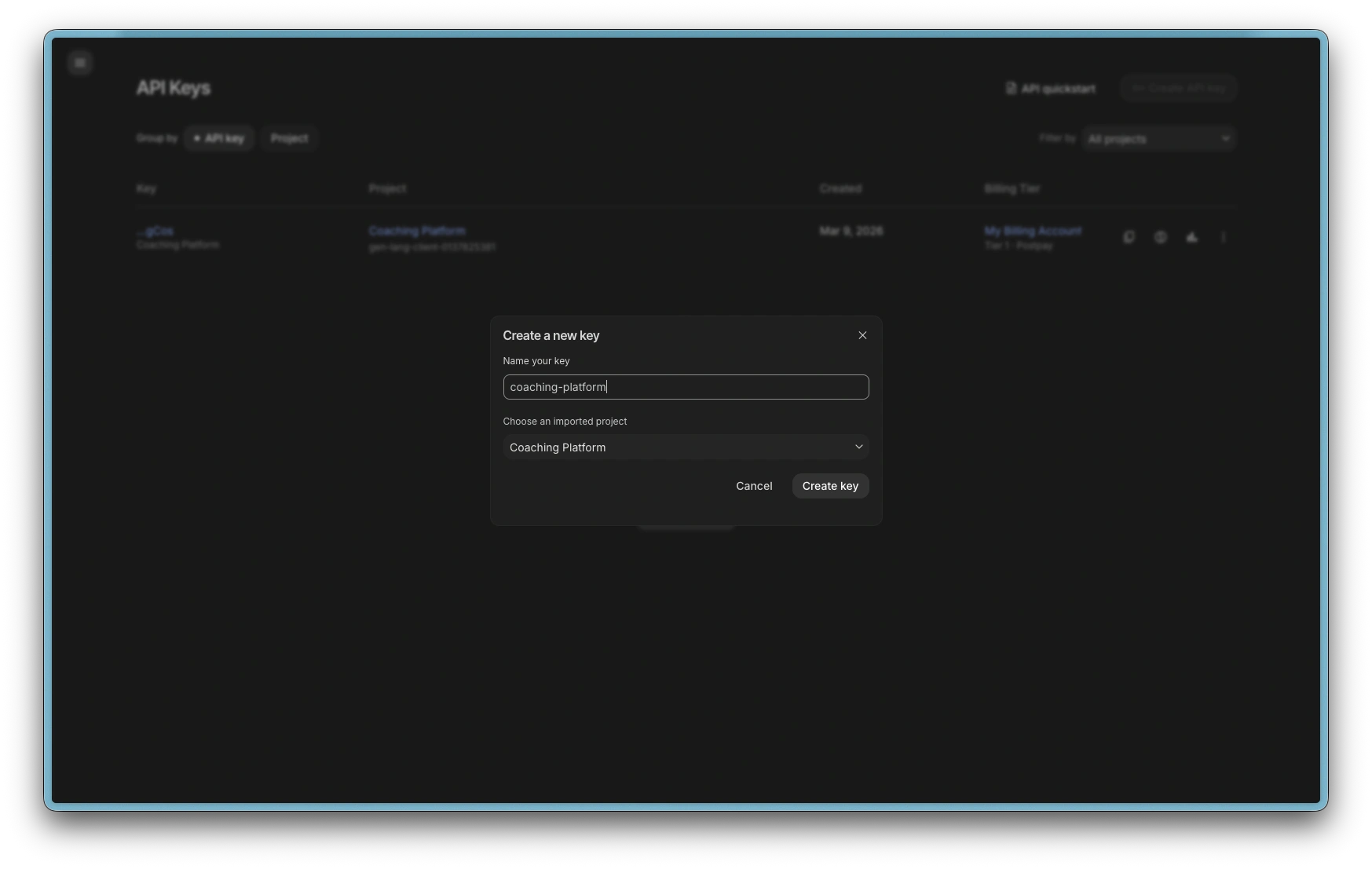Click the ...gCos API key link
The height and width of the screenshot is (869, 1372).
(x=155, y=231)
